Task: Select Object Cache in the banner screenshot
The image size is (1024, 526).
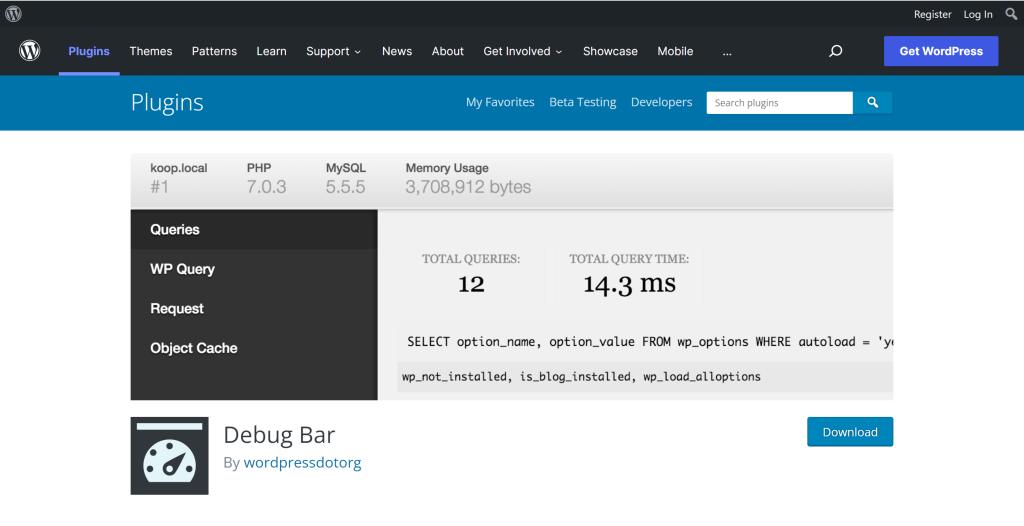Action: tap(254, 348)
